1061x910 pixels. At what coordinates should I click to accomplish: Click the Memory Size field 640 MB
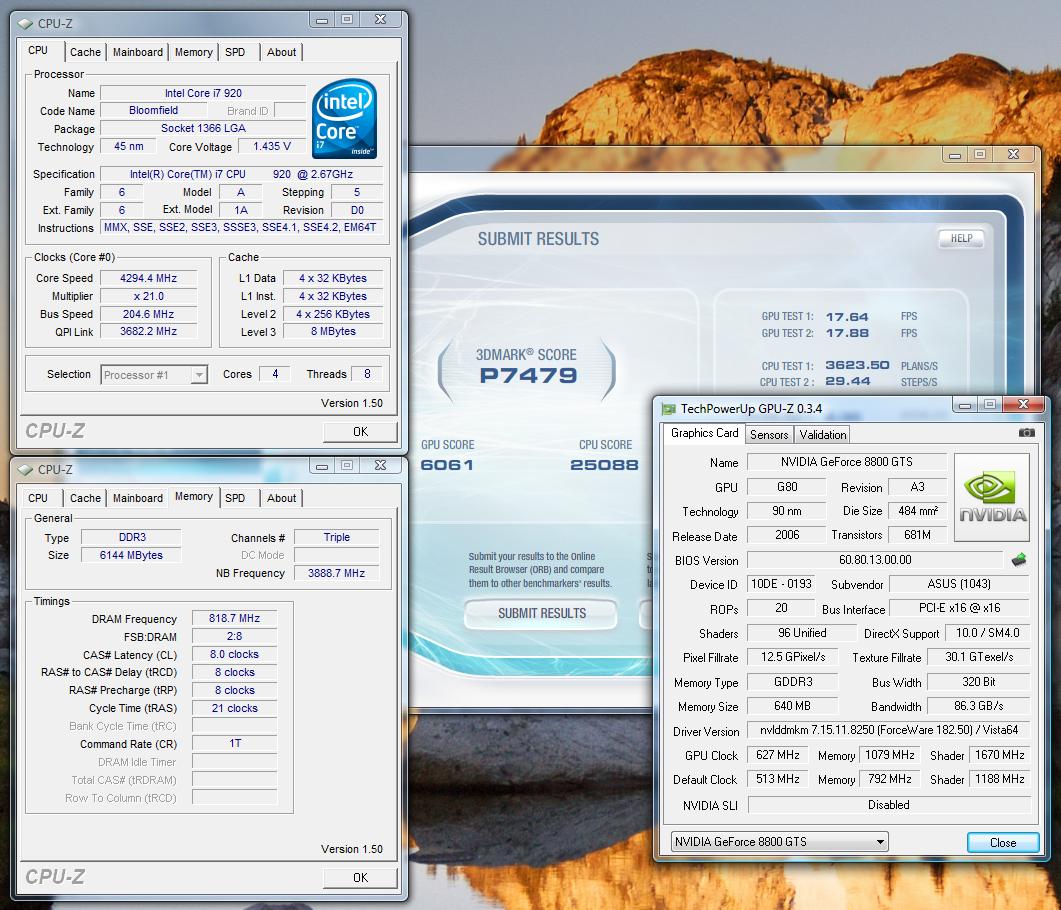[x=792, y=706]
